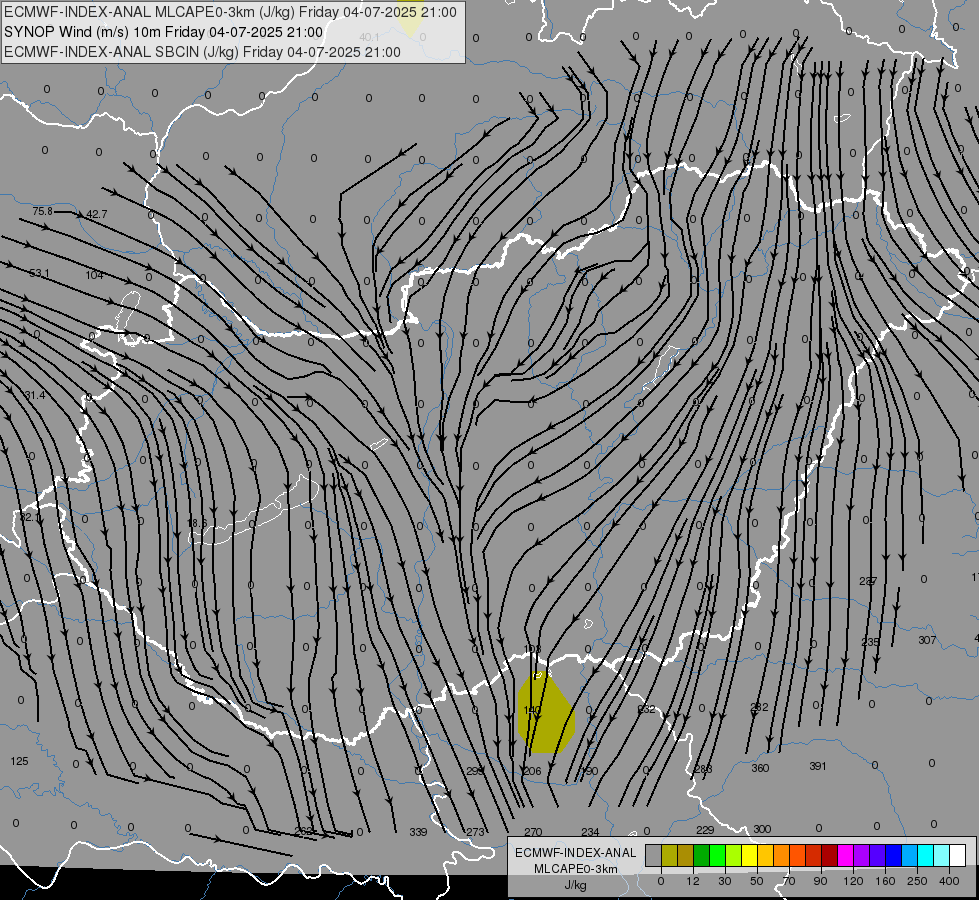This screenshot has height=900, width=979.
Task: Click the 42.7 value on the map
Action: (96, 214)
